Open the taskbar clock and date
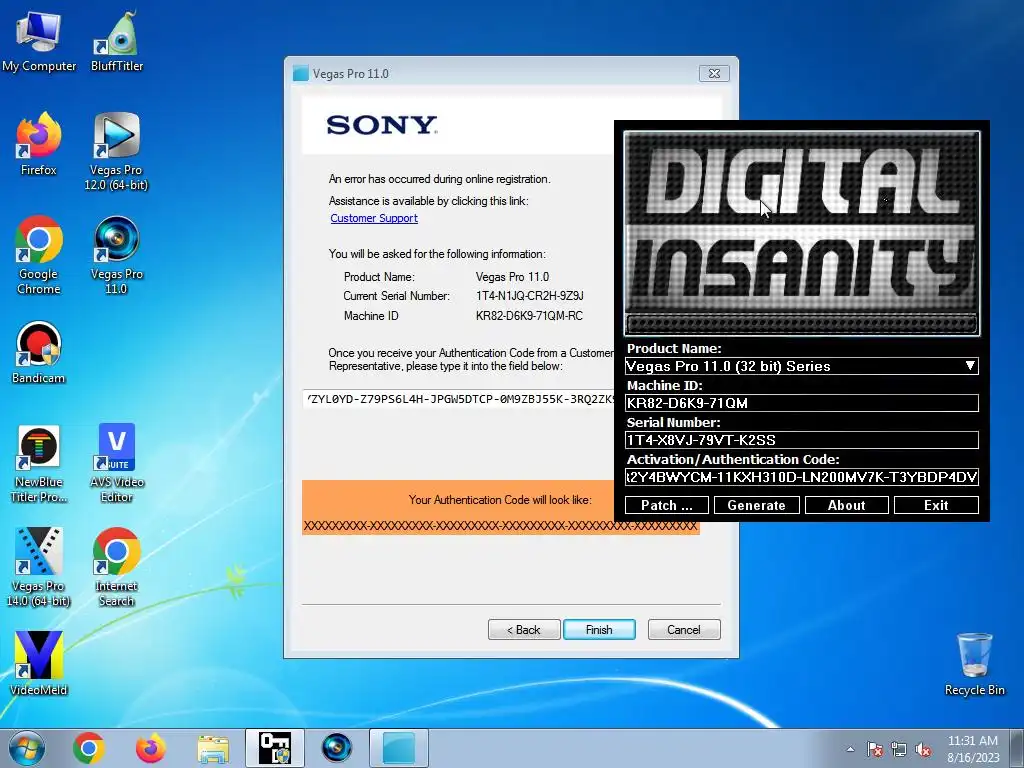The height and width of the screenshot is (768, 1024). coord(973,749)
